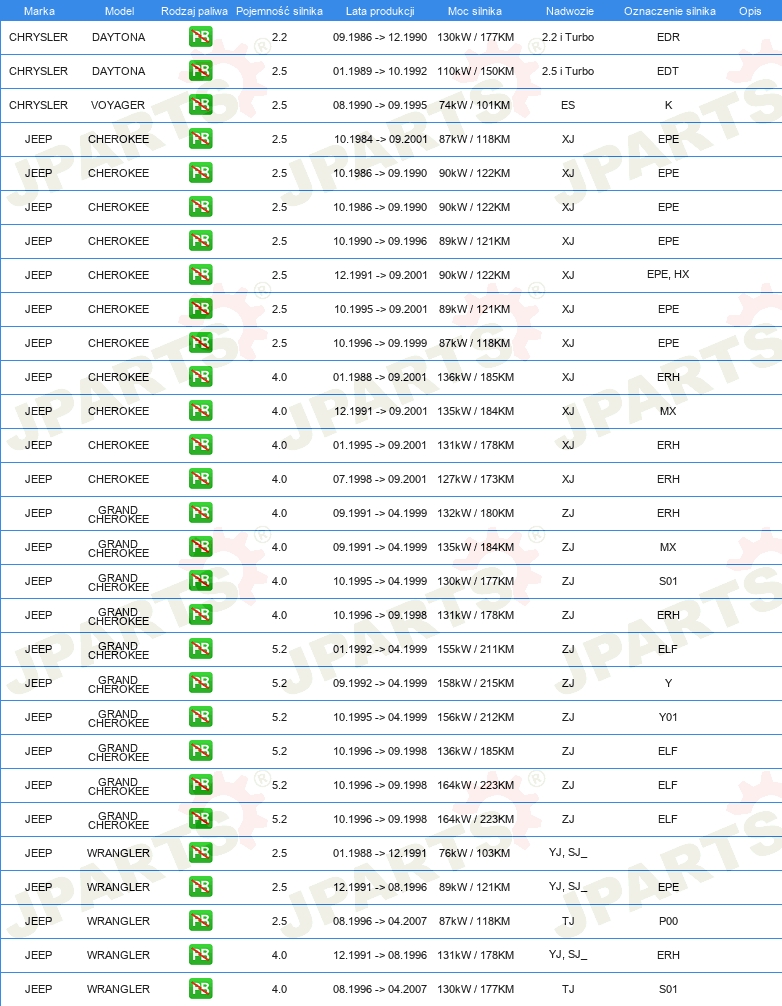Click the Lata produkcji column header
The image size is (782, 1006).
pos(380,11)
